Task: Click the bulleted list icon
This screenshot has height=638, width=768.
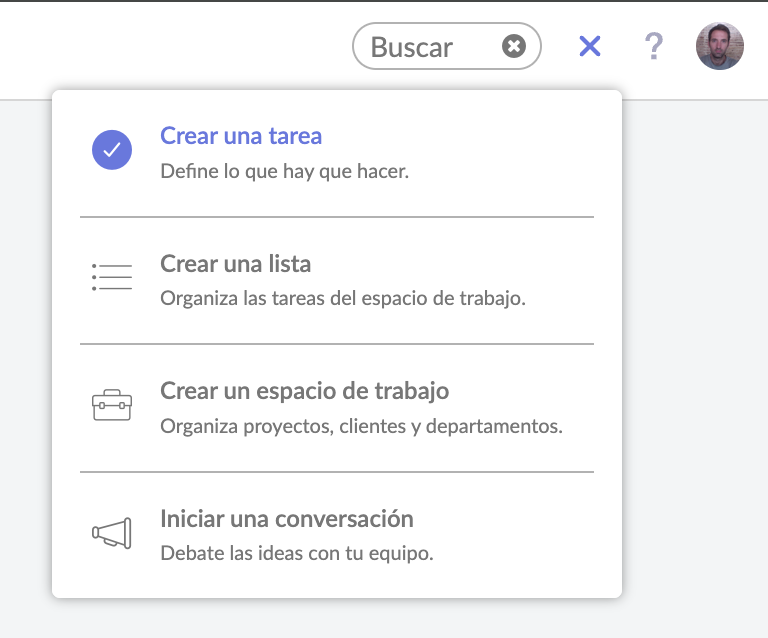Action: (x=112, y=277)
